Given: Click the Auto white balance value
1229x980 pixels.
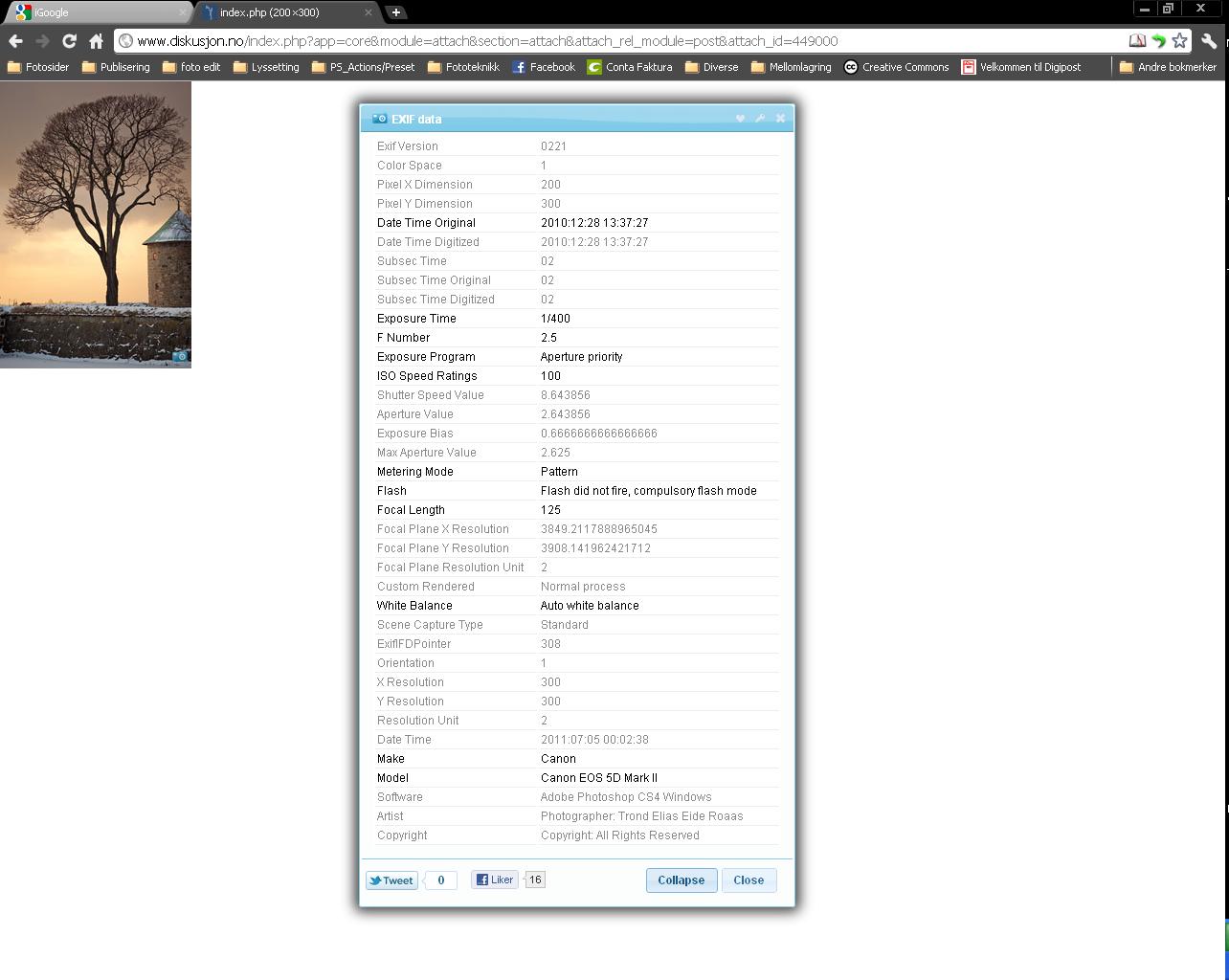Looking at the screenshot, I should (x=590, y=606).
